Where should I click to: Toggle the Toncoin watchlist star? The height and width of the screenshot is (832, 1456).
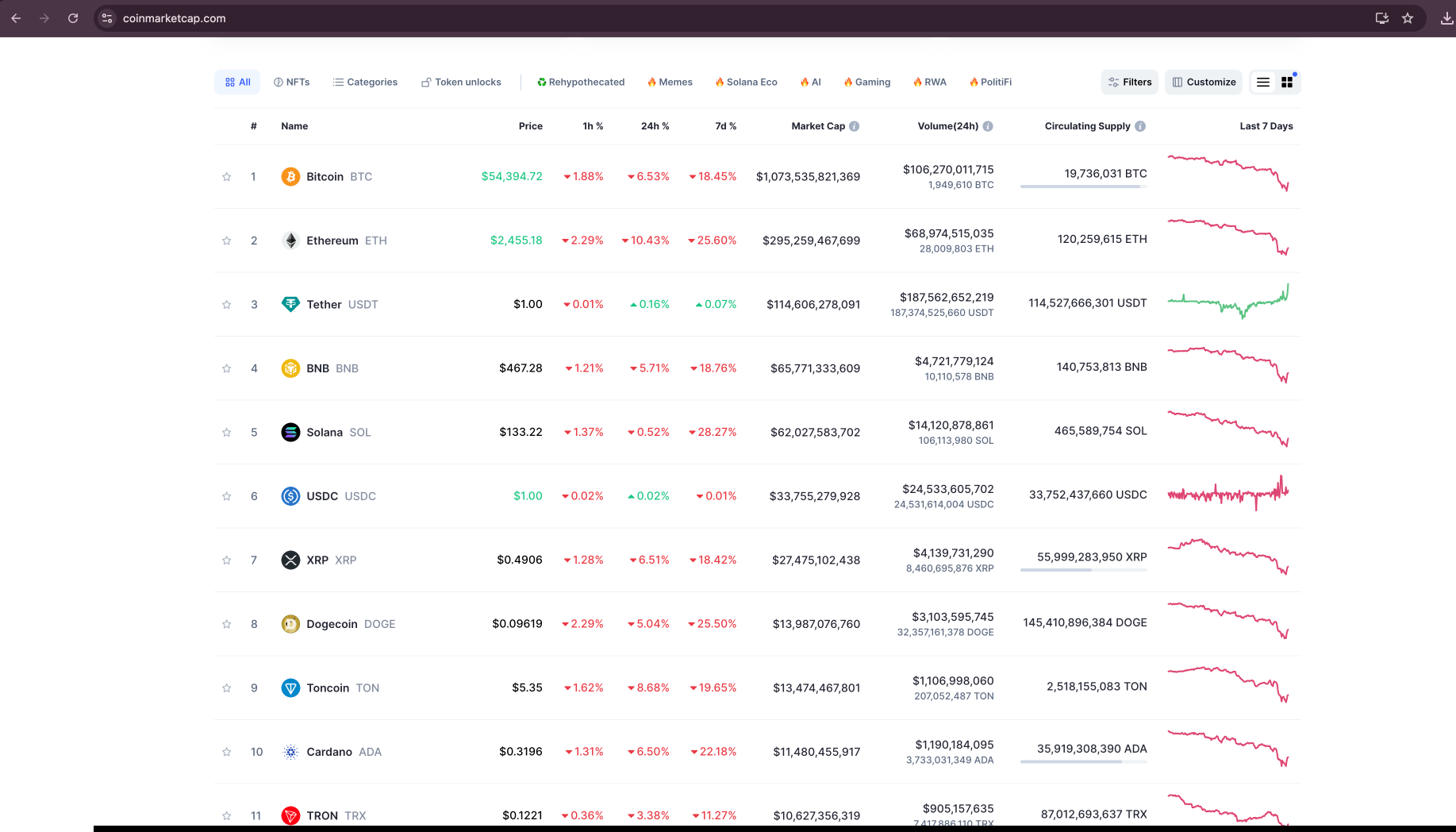[227, 688]
